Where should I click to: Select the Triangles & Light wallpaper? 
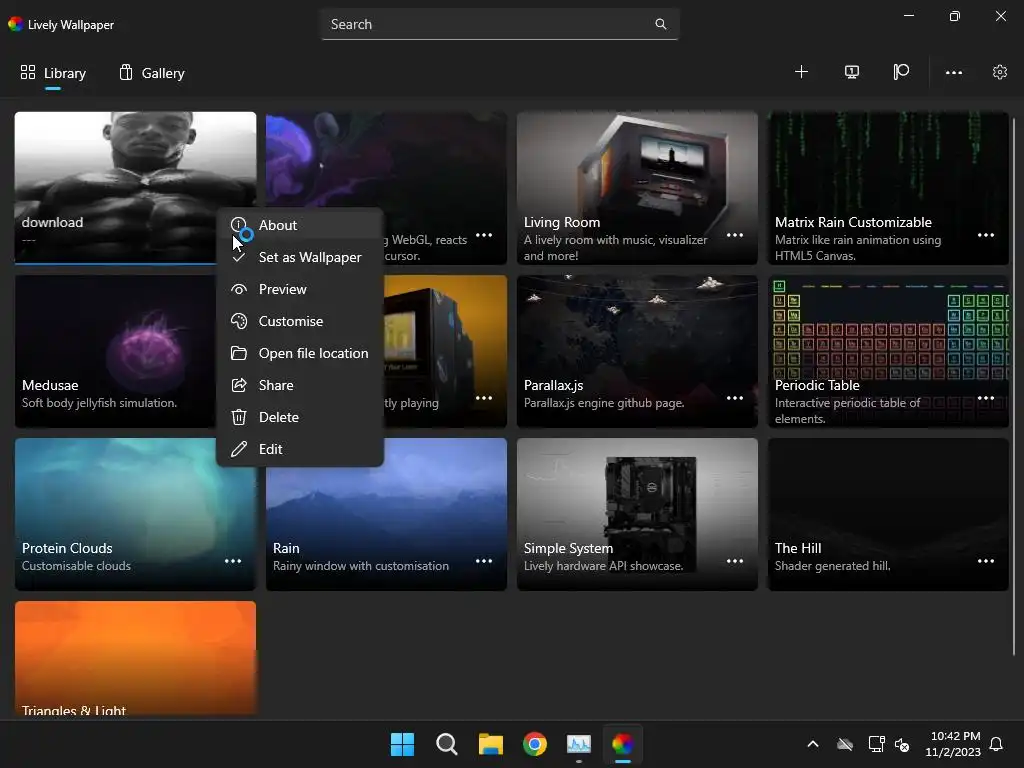135,658
